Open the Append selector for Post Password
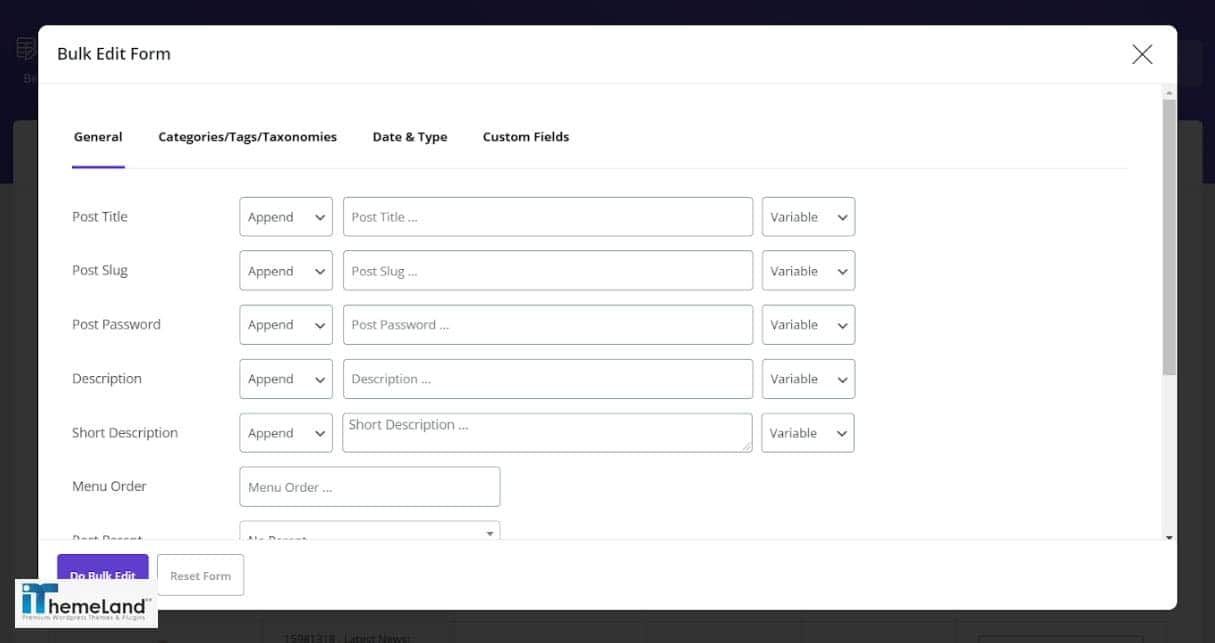 tap(285, 324)
